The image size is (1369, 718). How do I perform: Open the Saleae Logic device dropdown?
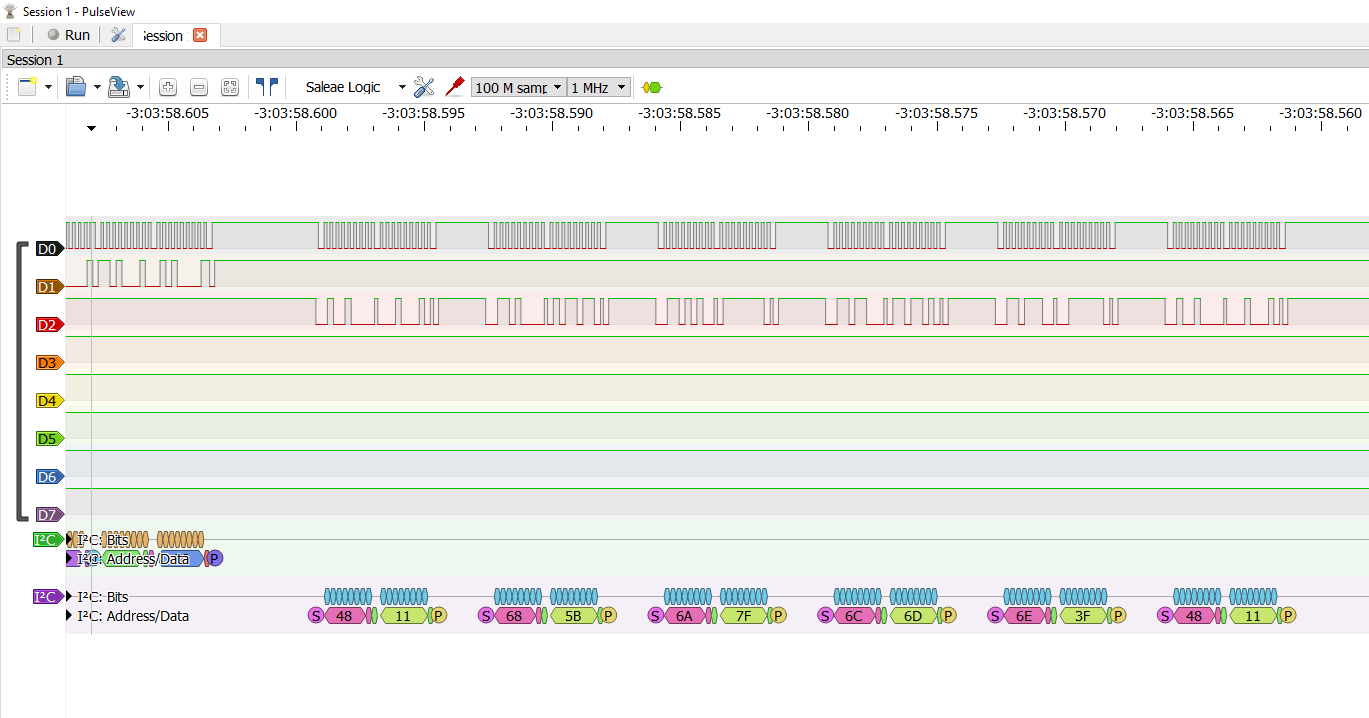355,87
